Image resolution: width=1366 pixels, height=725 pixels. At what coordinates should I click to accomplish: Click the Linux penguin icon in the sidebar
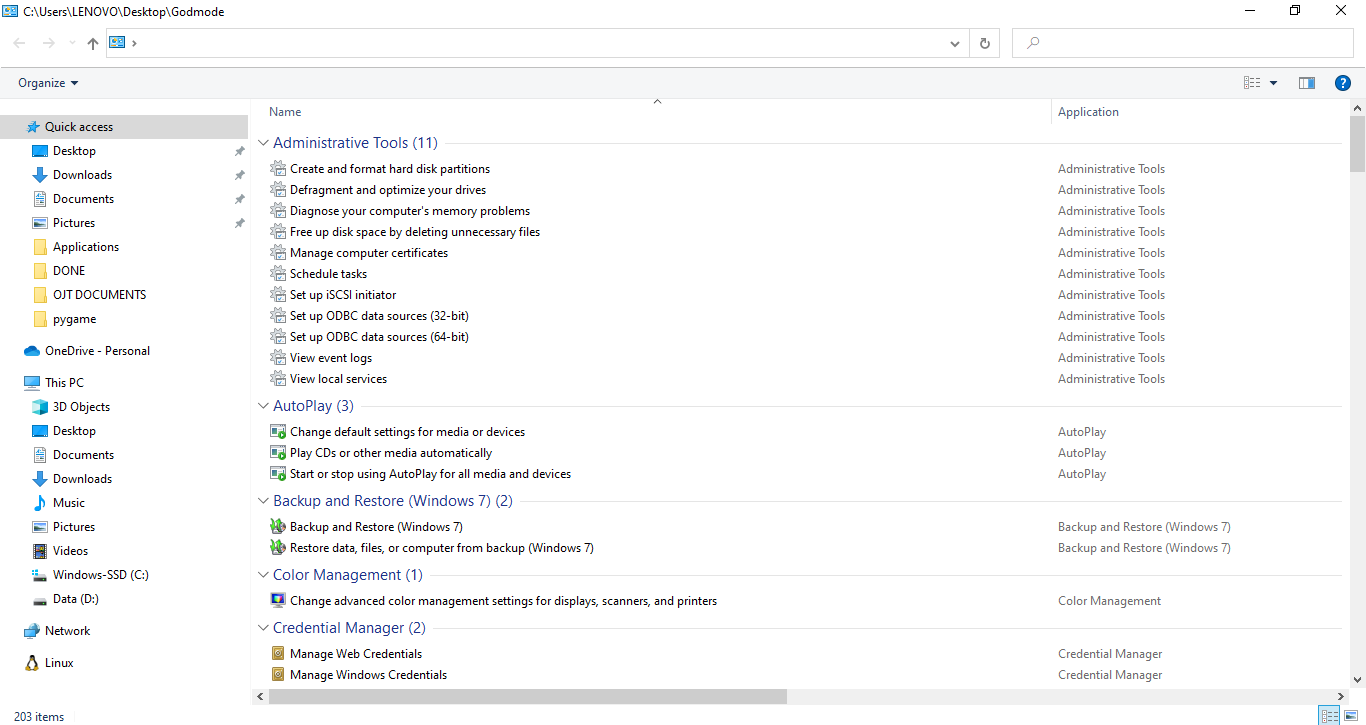32,663
